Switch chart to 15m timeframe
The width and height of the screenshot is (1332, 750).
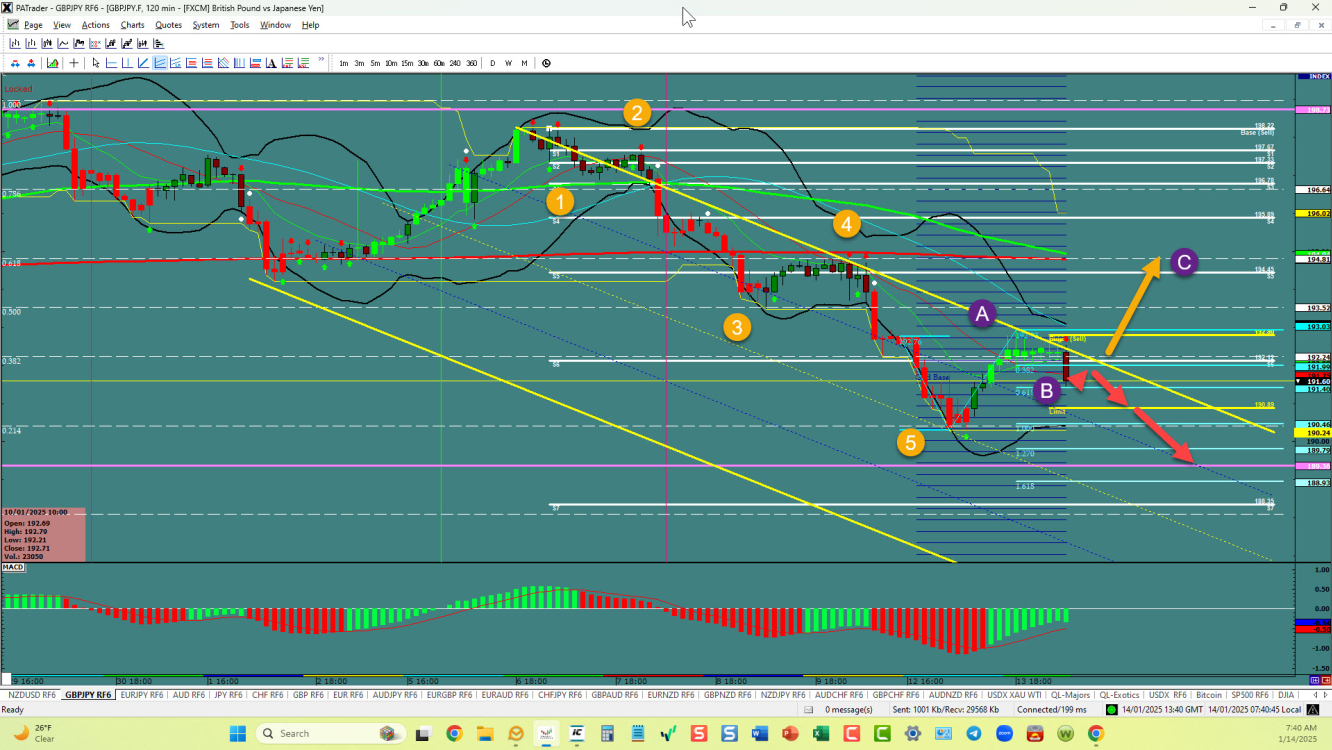(407, 63)
